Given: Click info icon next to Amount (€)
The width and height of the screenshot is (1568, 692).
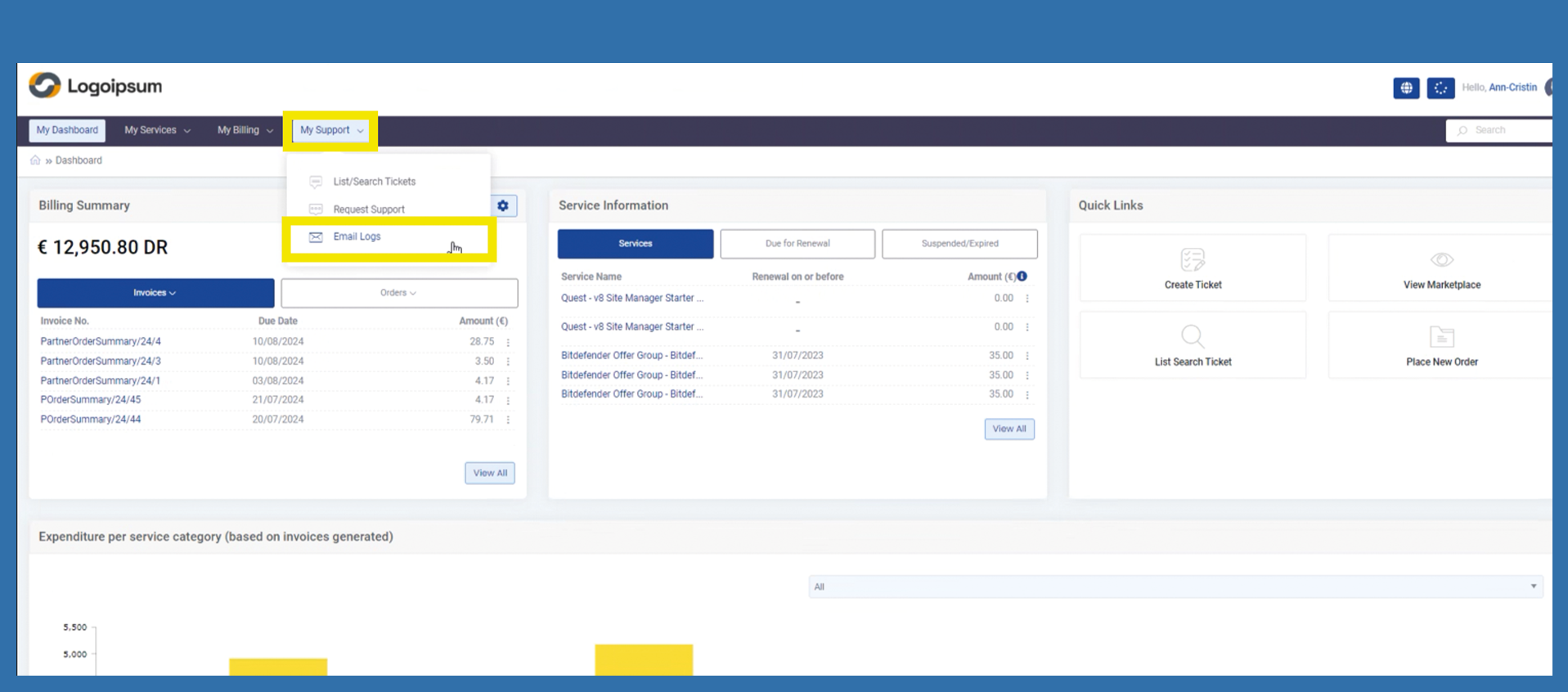Looking at the screenshot, I should point(1022,276).
